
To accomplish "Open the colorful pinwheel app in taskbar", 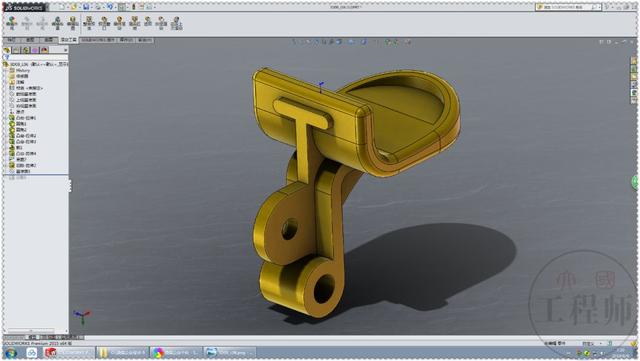I will (176, 352).
